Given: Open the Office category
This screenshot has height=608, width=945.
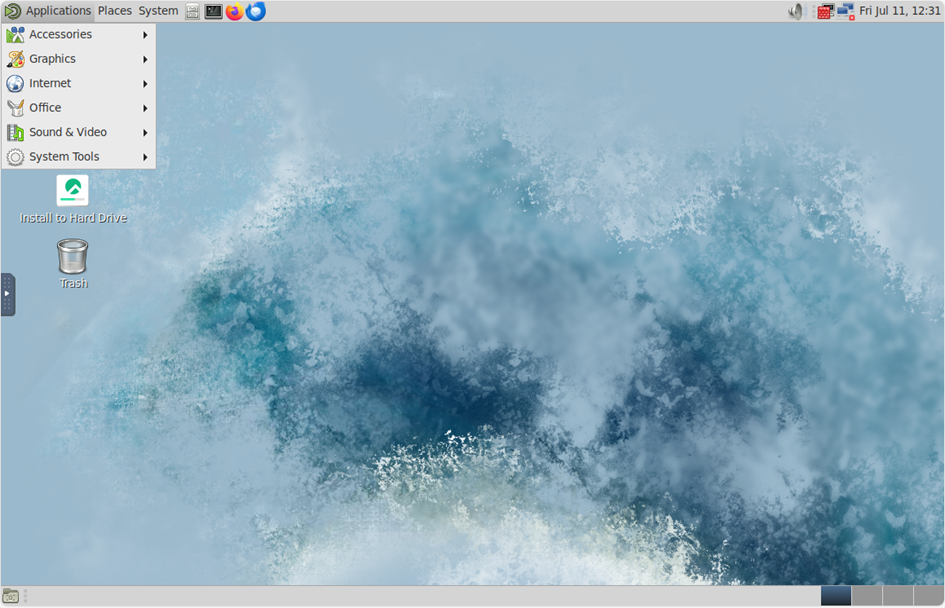Looking at the screenshot, I should (78, 108).
